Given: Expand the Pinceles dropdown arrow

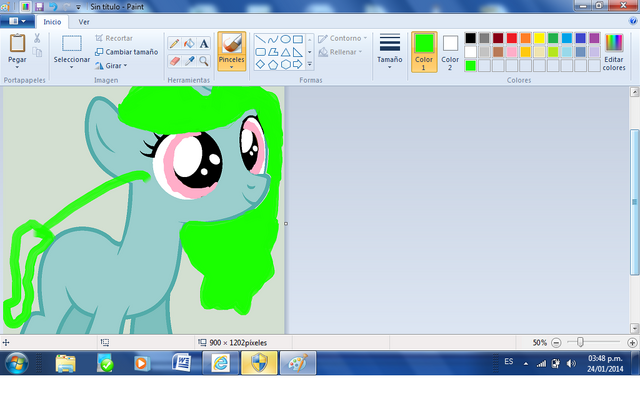Looking at the screenshot, I should click(231, 67).
